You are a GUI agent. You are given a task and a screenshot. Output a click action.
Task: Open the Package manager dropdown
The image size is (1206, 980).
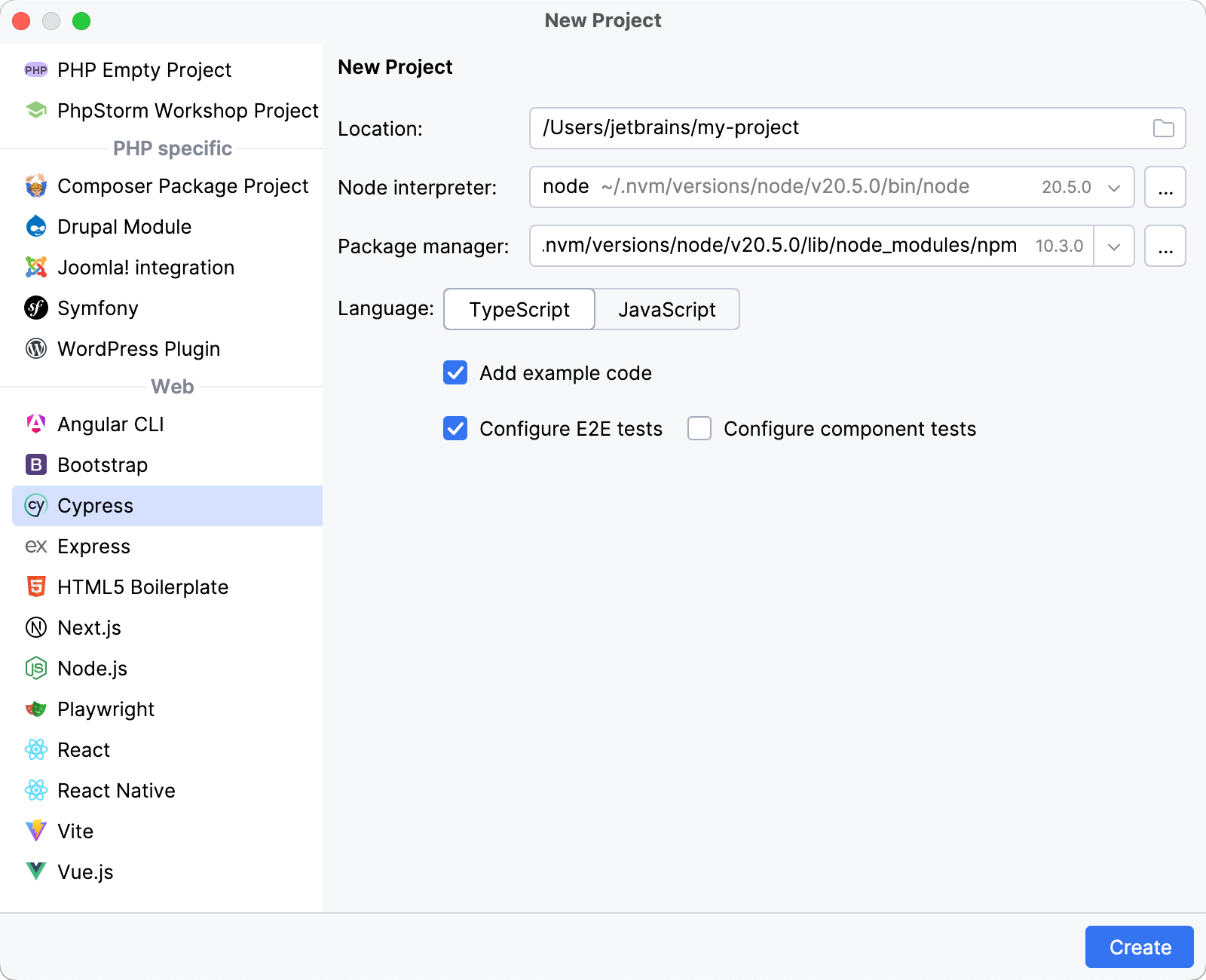tap(1113, 246)
